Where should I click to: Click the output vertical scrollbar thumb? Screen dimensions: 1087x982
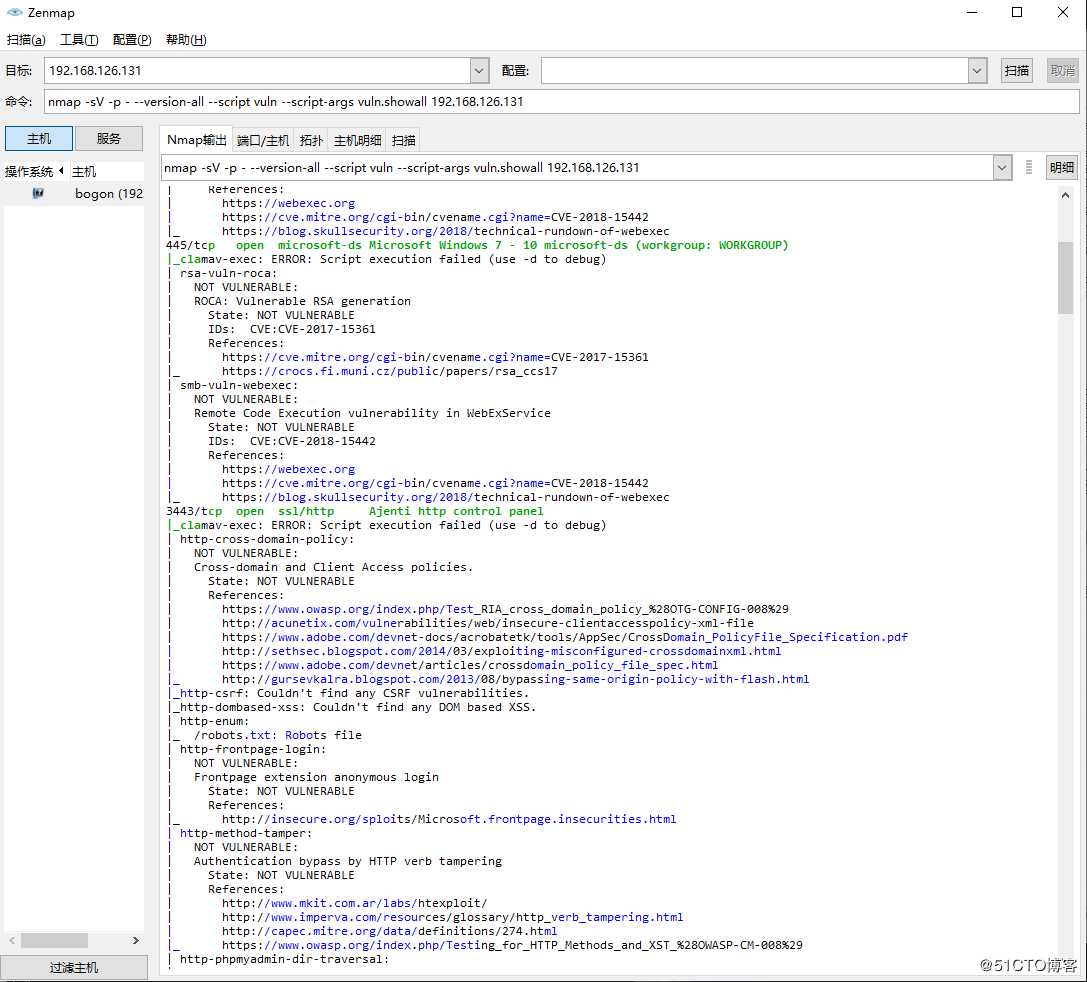(x=1066, y=277)
